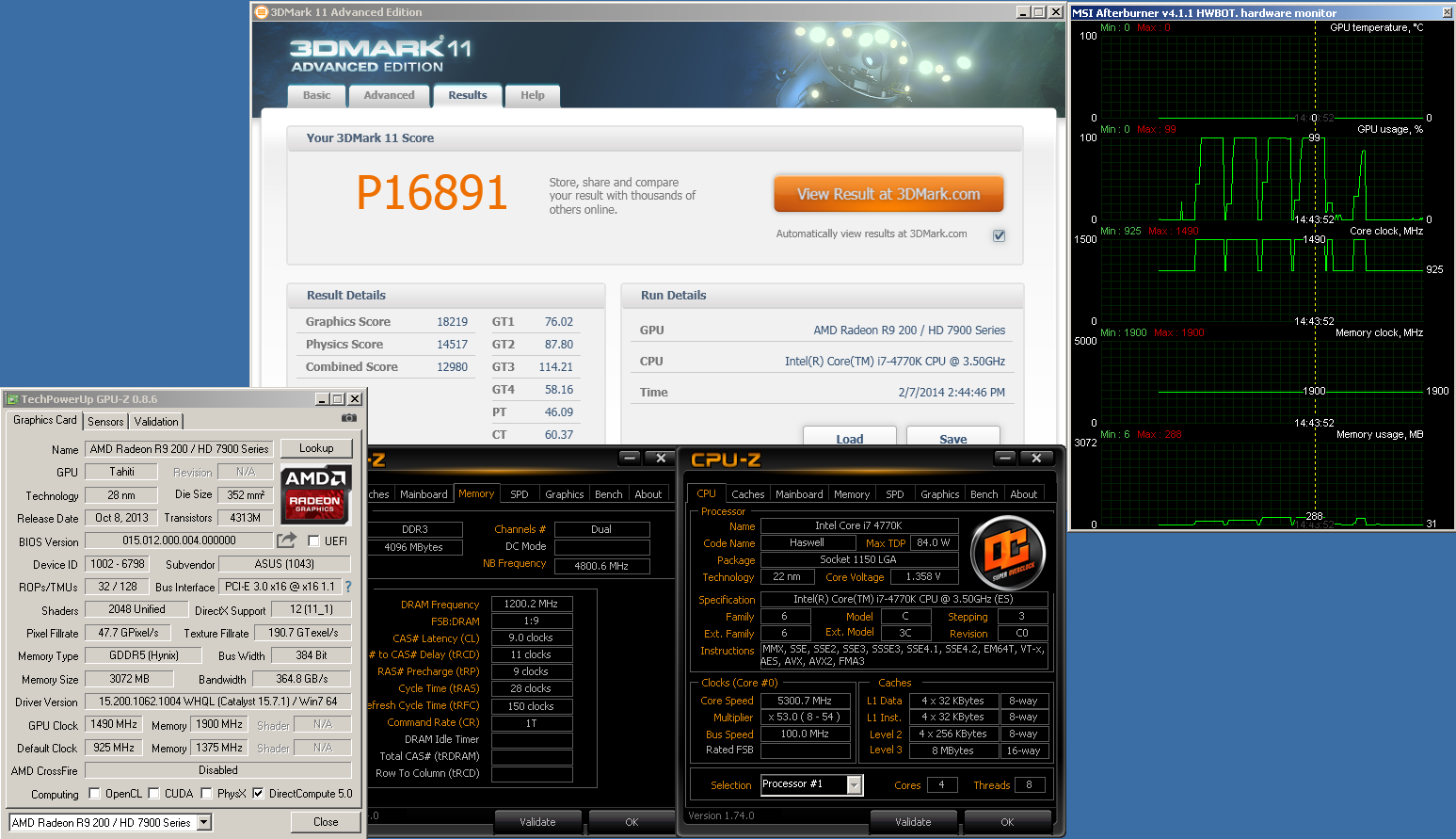
Task: Switch to the Basic tab in 3DMark 11
Action: [x=316, y=95]
